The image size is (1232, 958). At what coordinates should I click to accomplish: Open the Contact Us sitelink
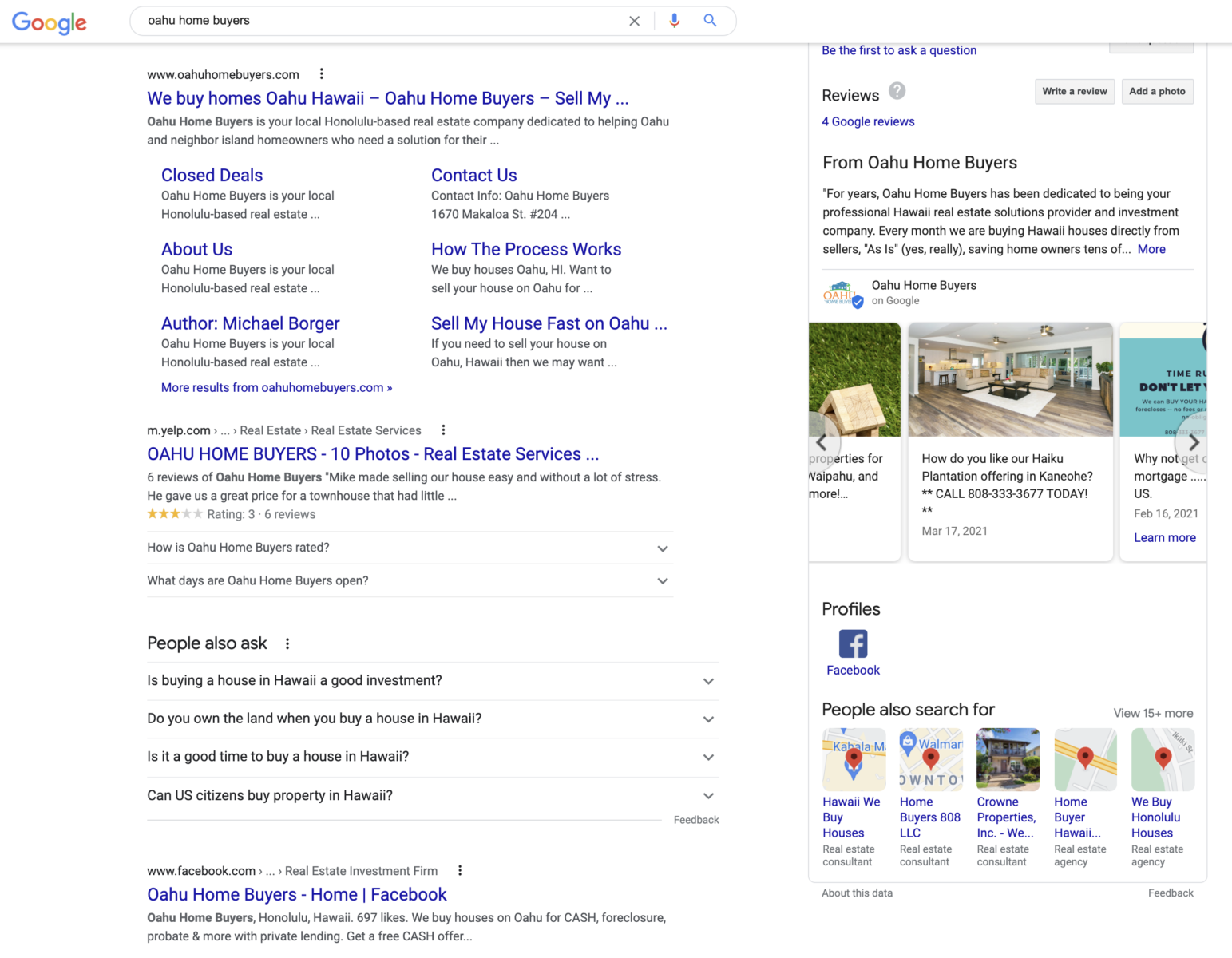tap(474, 176)
